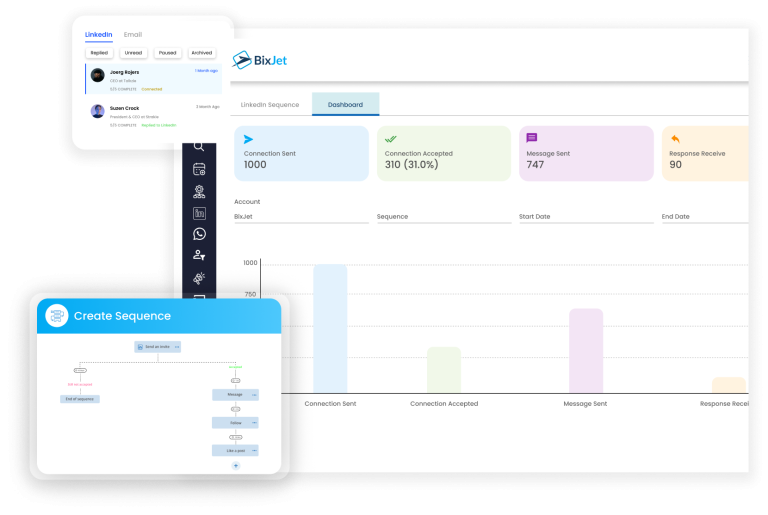This screenshot has height=515, width=768.
Task: Click the Message Sent stat card
Action: [586, 153]
